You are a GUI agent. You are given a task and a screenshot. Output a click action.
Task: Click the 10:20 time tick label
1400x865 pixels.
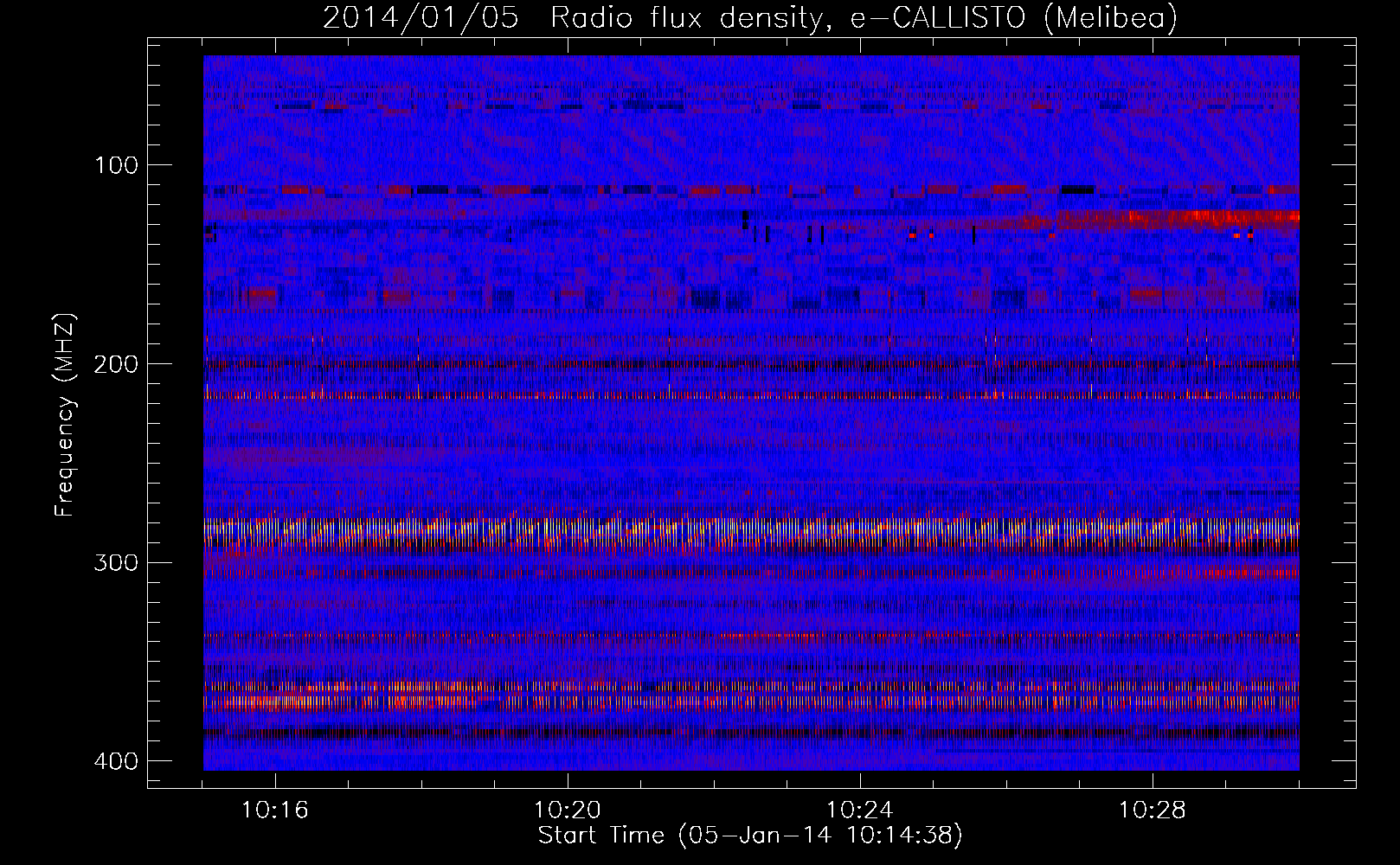point(568,811)
